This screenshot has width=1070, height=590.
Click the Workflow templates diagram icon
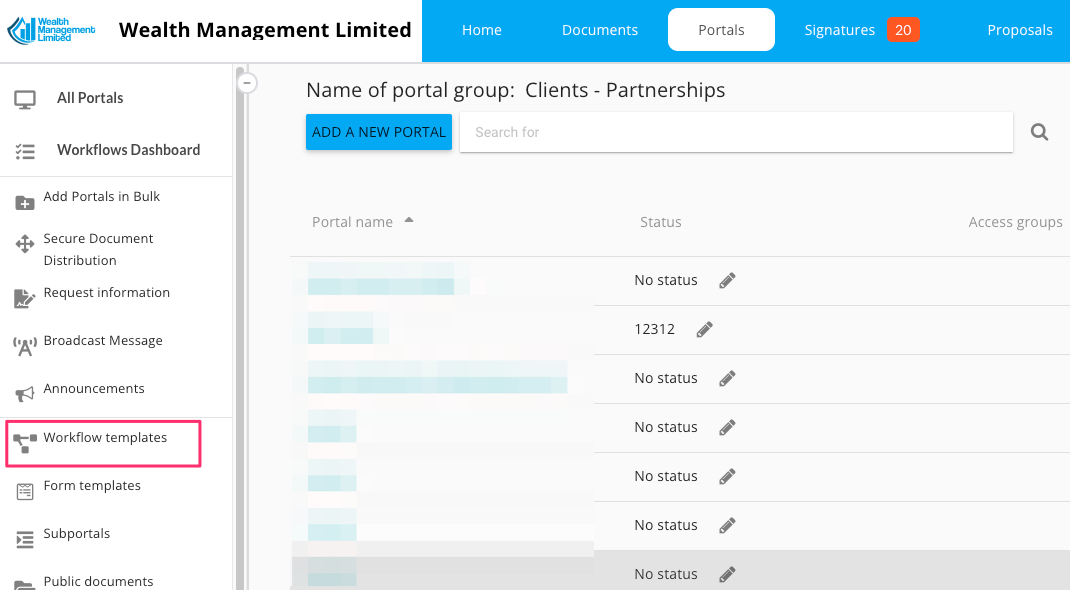[25, 442]
